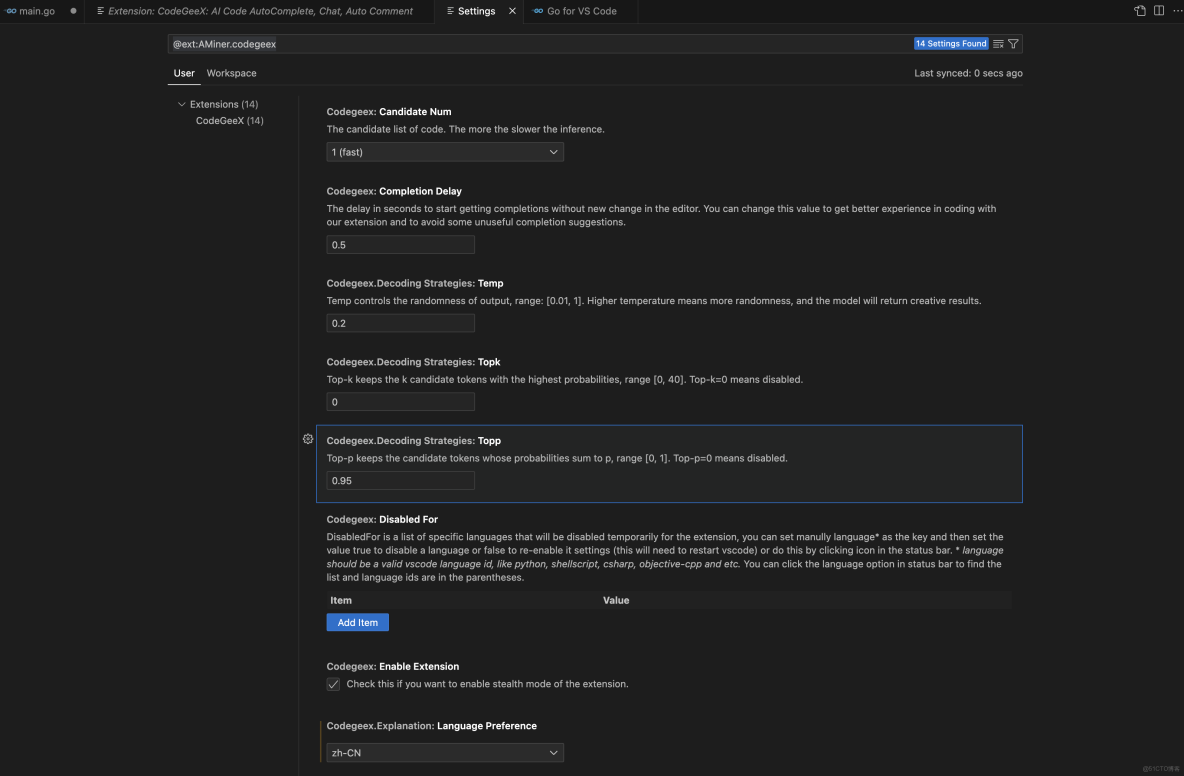Image resolution: width=1184 pixels, height=776 pixels.
Task: Open the Language Preference dropdown
Action: pyautogui.click(x=445, y=753)
